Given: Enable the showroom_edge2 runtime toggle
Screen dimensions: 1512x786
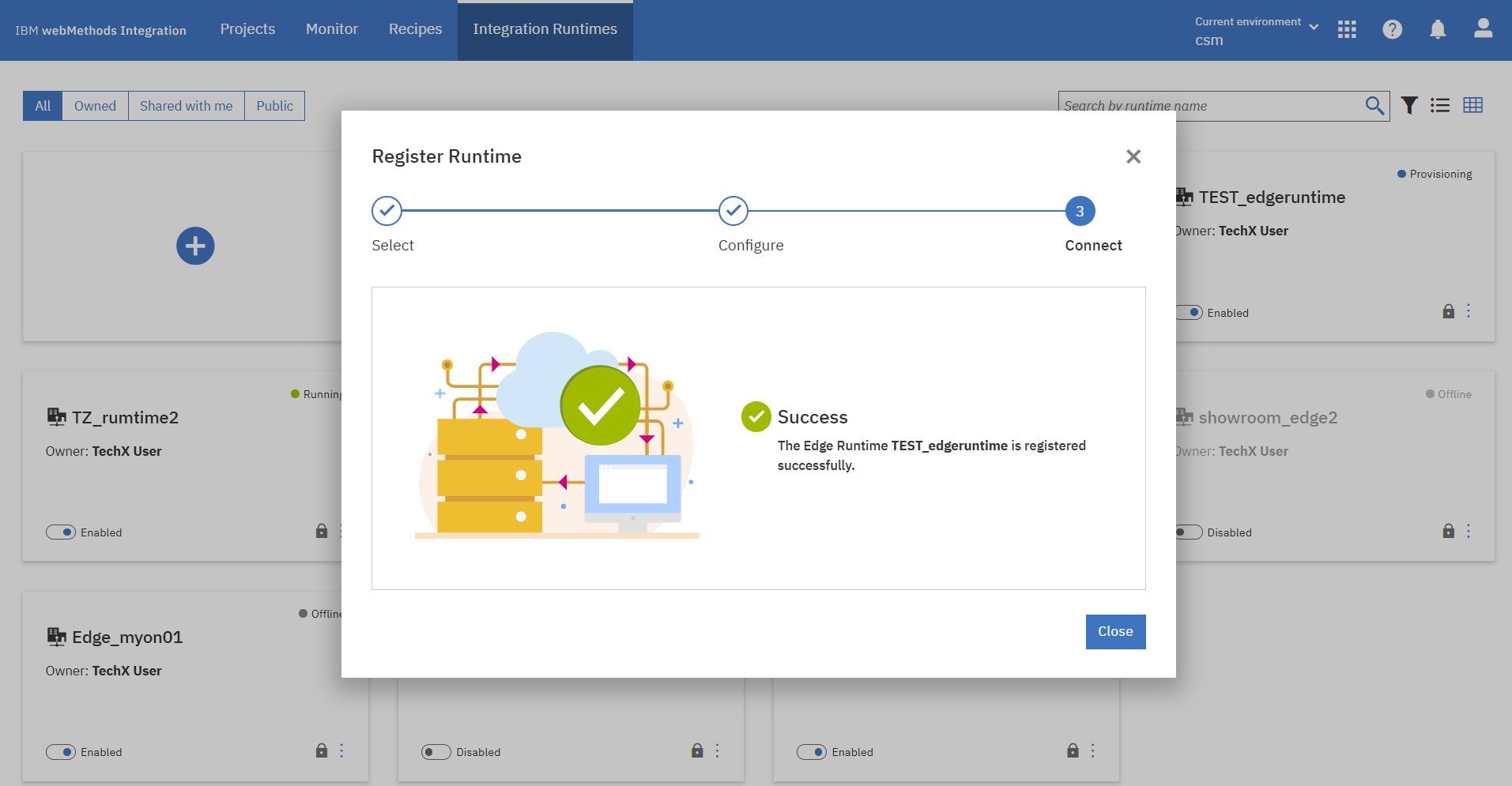Looking at the screenshot, I should click(1187, 532).
